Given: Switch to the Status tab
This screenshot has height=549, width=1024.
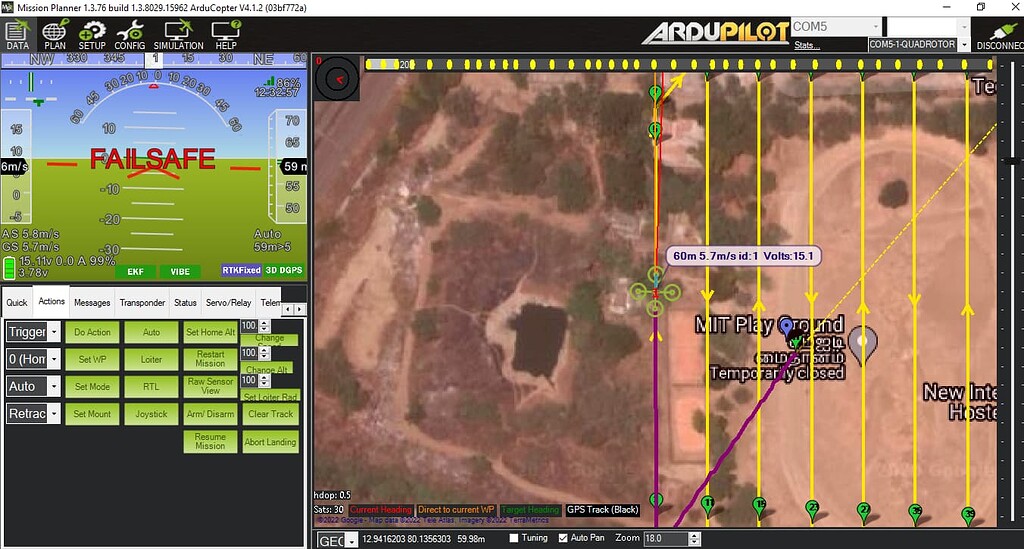Looking at the screenshot, I should click(x=185, y=302).
